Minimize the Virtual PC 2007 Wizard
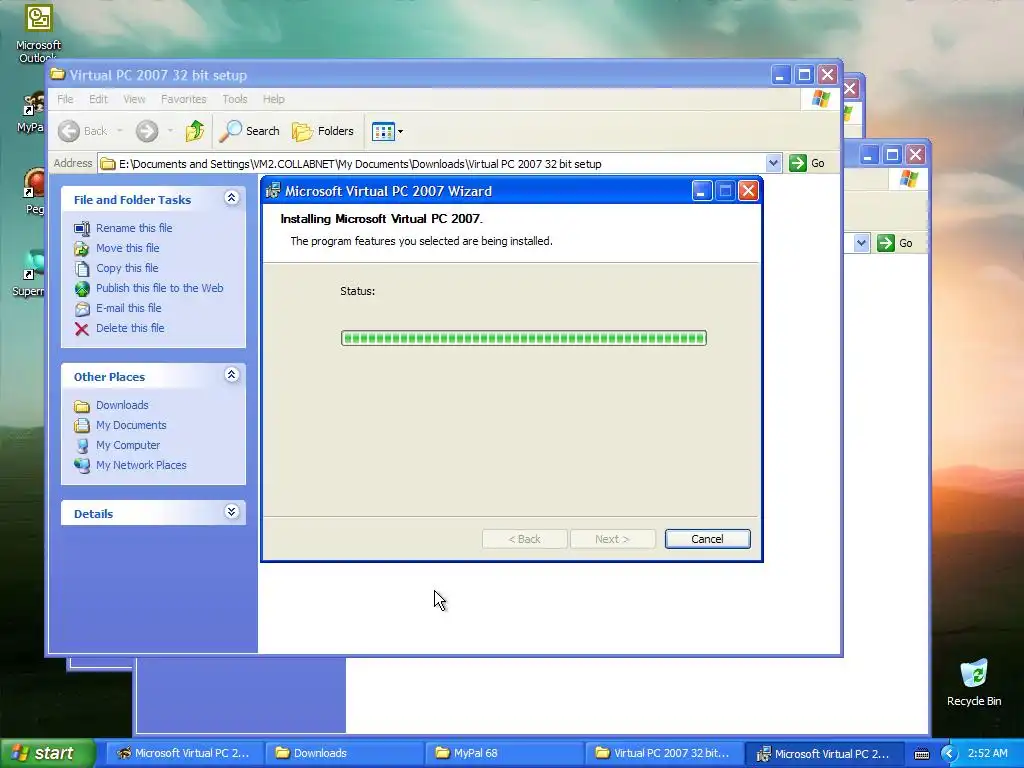1024x768 pixels. click(x=701, y=191)
